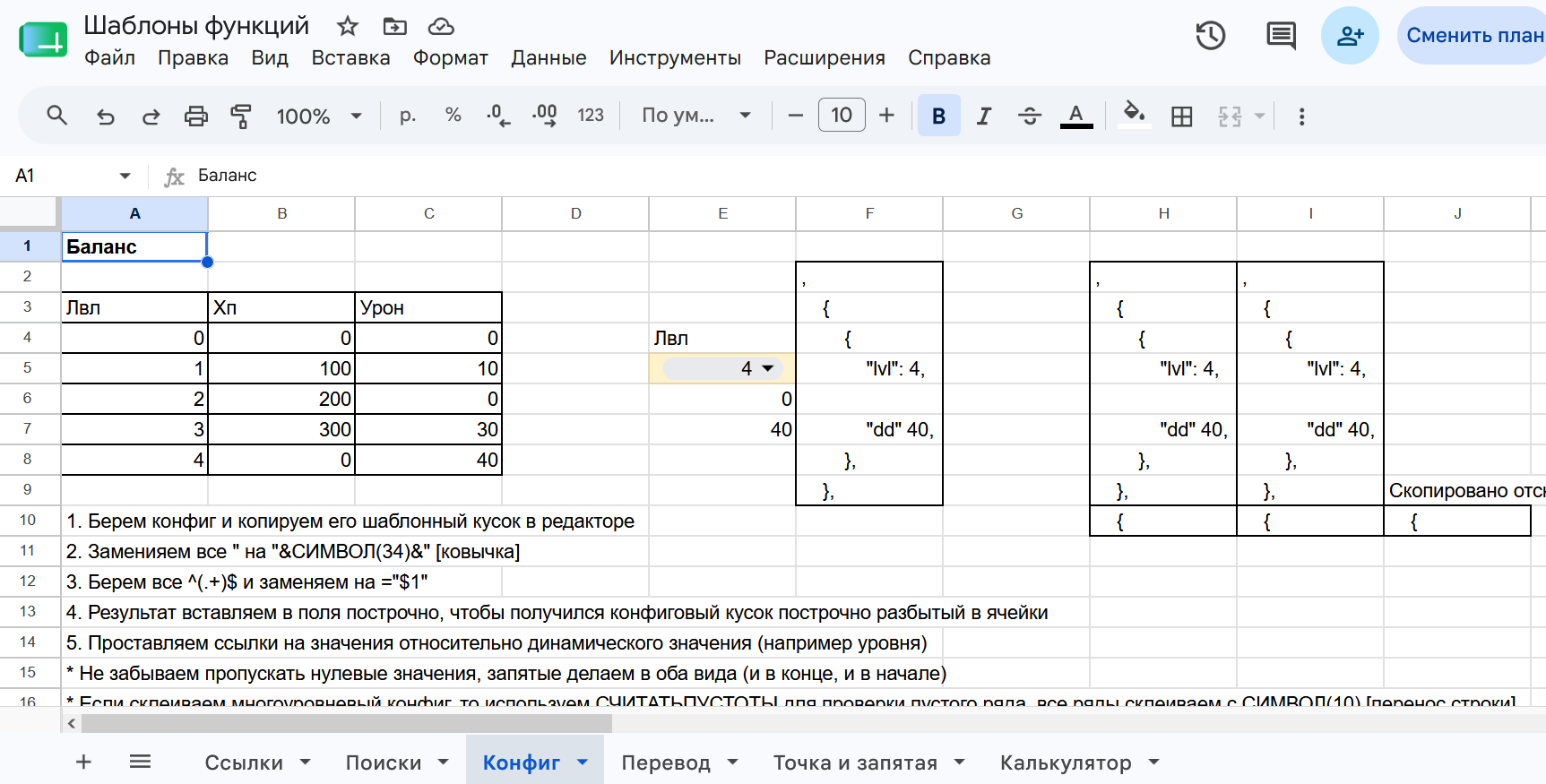Increase font size with plus button
This screenshot has height=784, width=1546.
coord(886,116)
